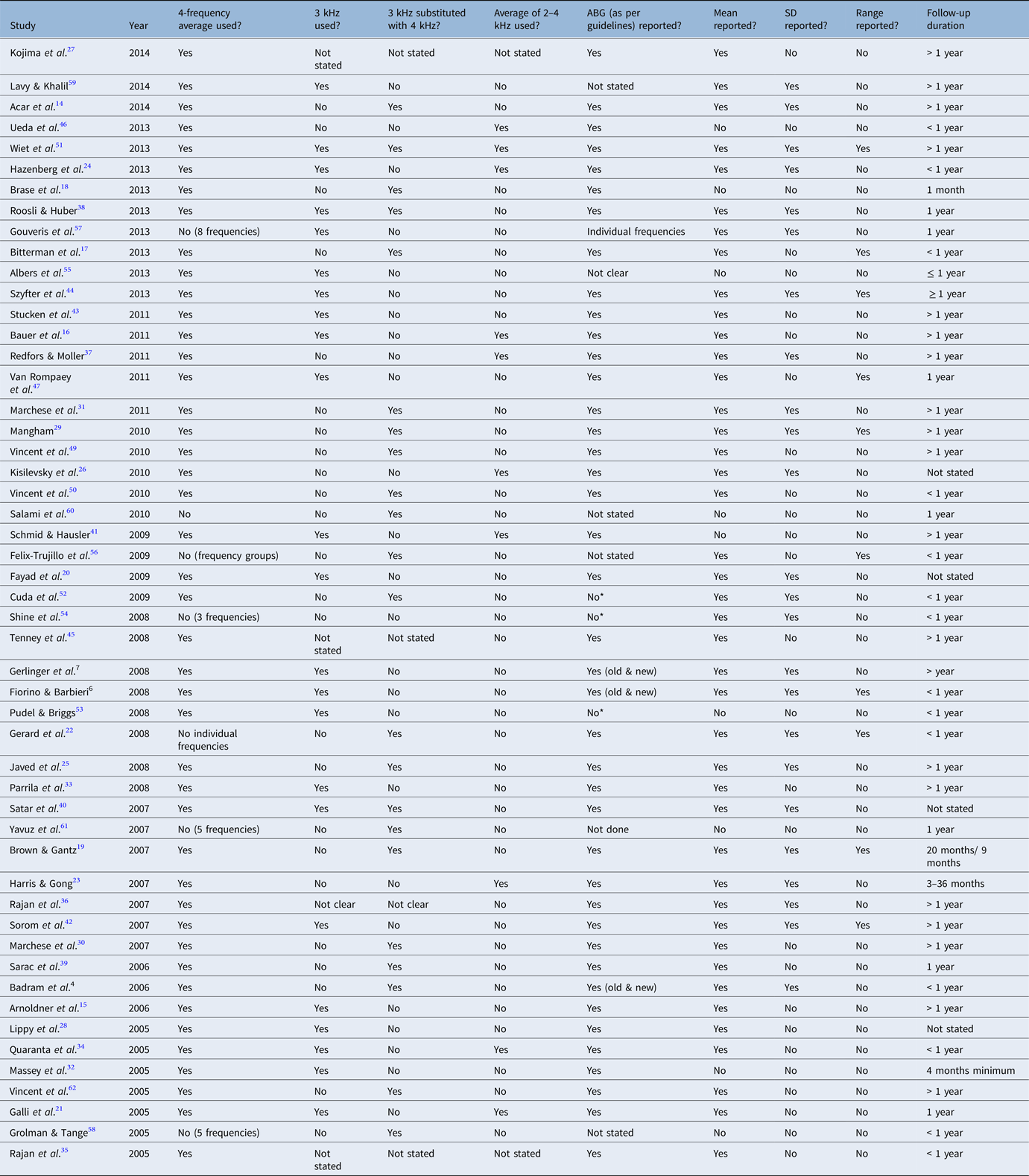This screenshot has height=1176, width=1029.
Task: Select 'Arnoldner et al.' study name
Action: tap(44, 1008)
